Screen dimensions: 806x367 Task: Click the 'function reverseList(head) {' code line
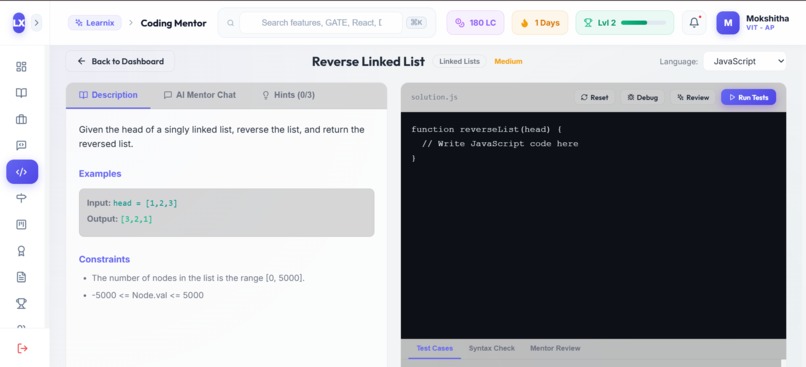pos(486,129)
